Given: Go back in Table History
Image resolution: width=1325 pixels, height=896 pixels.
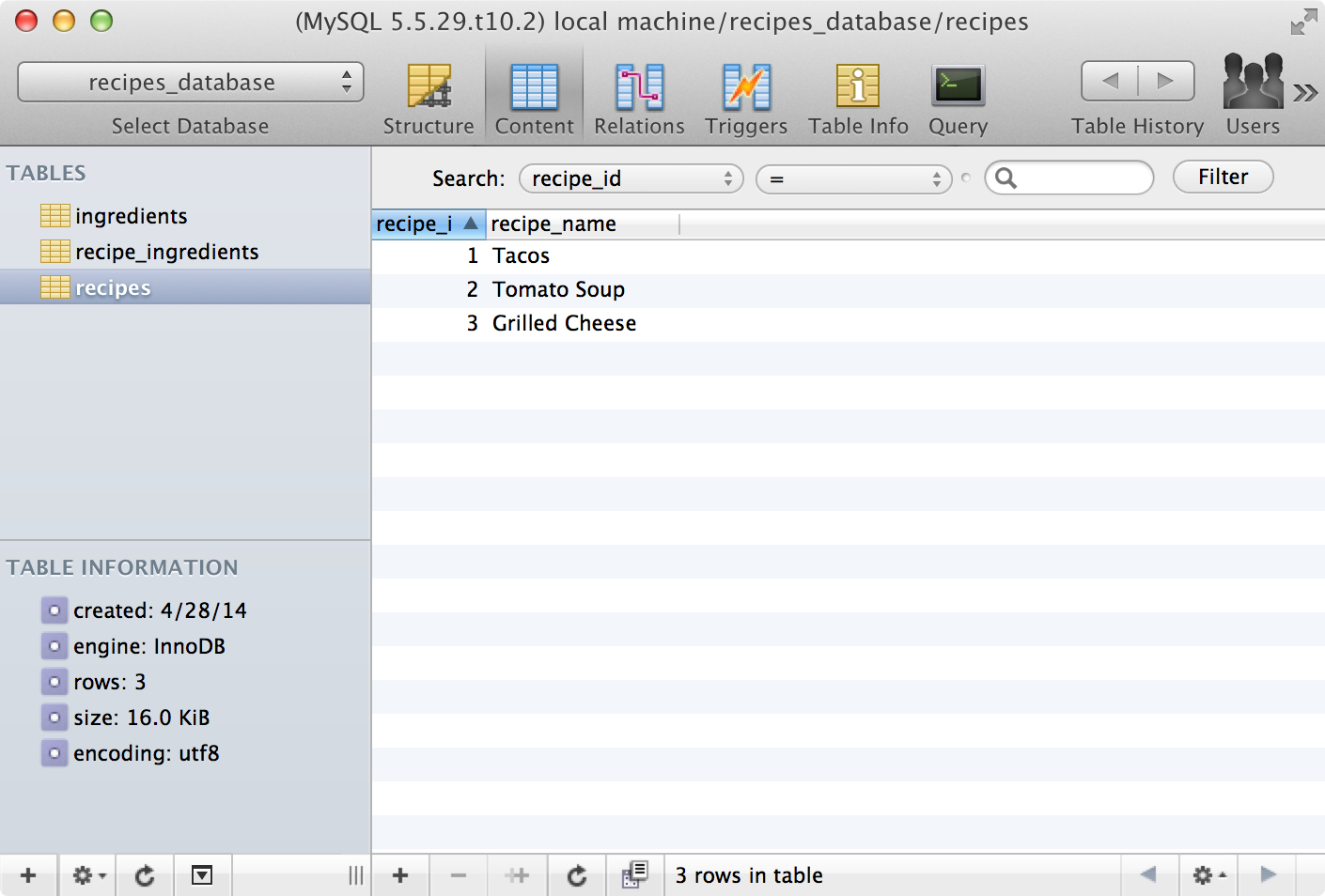Looking at the screenshot, I should coord(1110,81).
